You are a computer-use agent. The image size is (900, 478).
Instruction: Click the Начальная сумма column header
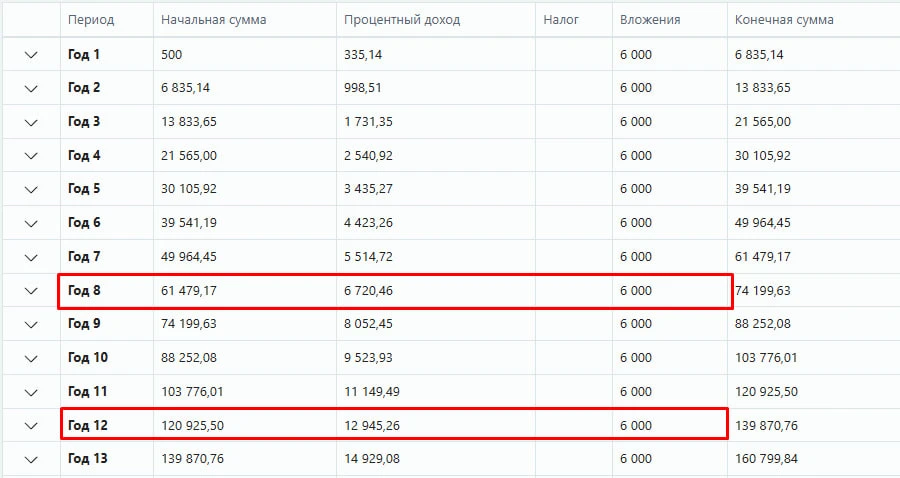click(x=214, y=20)
